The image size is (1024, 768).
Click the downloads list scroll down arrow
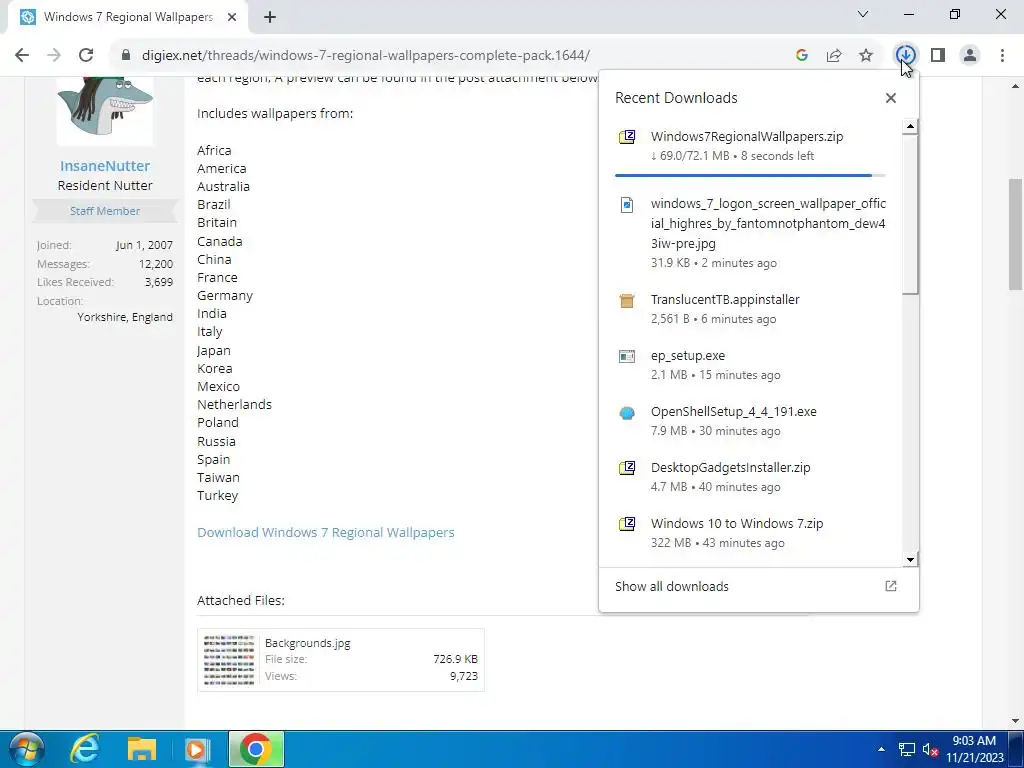click(910, 559)
